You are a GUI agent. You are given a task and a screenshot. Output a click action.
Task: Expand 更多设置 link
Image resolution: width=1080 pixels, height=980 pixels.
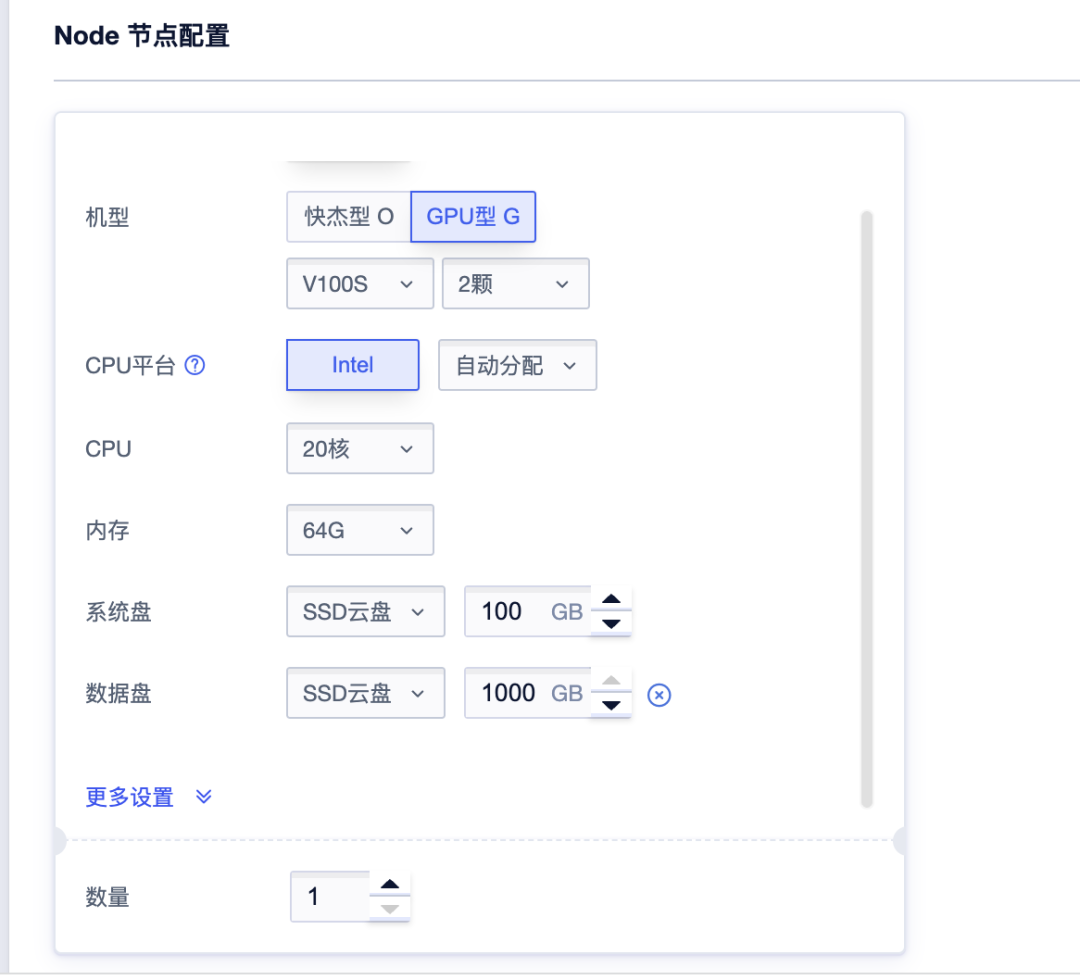click(129, 797)
